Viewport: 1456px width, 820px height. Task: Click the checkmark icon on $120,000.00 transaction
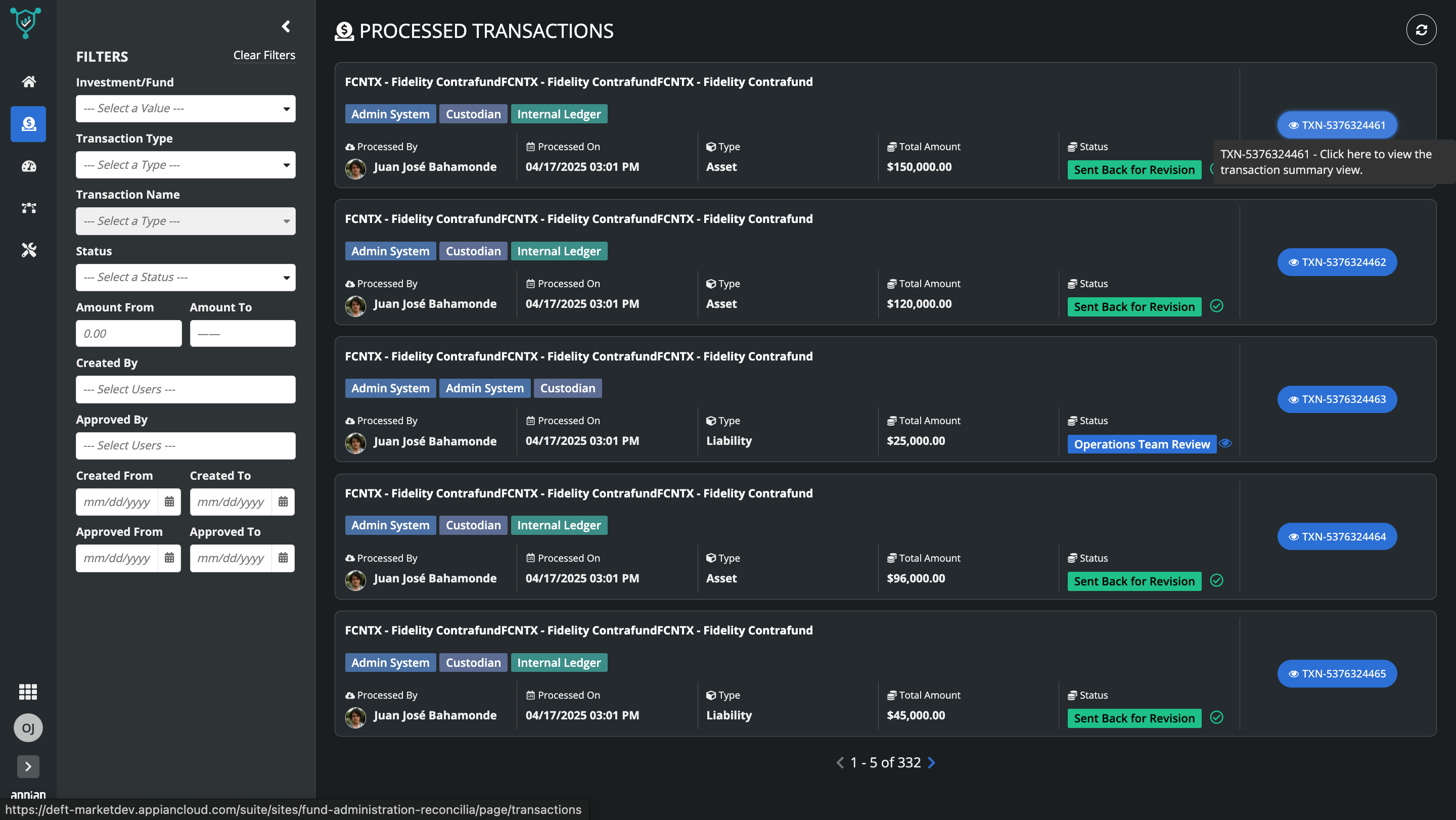coord(1217,306)
